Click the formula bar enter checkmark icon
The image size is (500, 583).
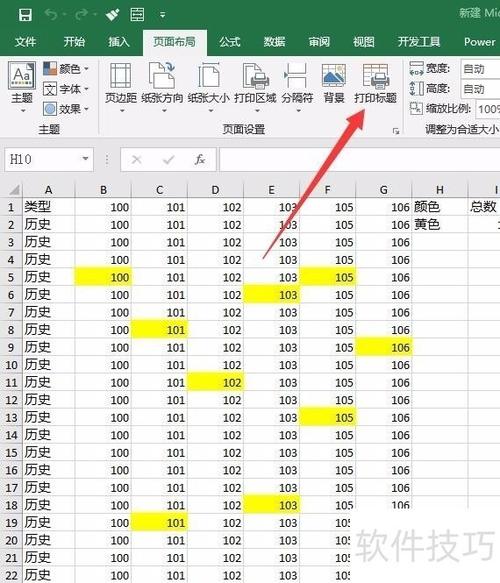pyautogui.click(x=168, y=160)
